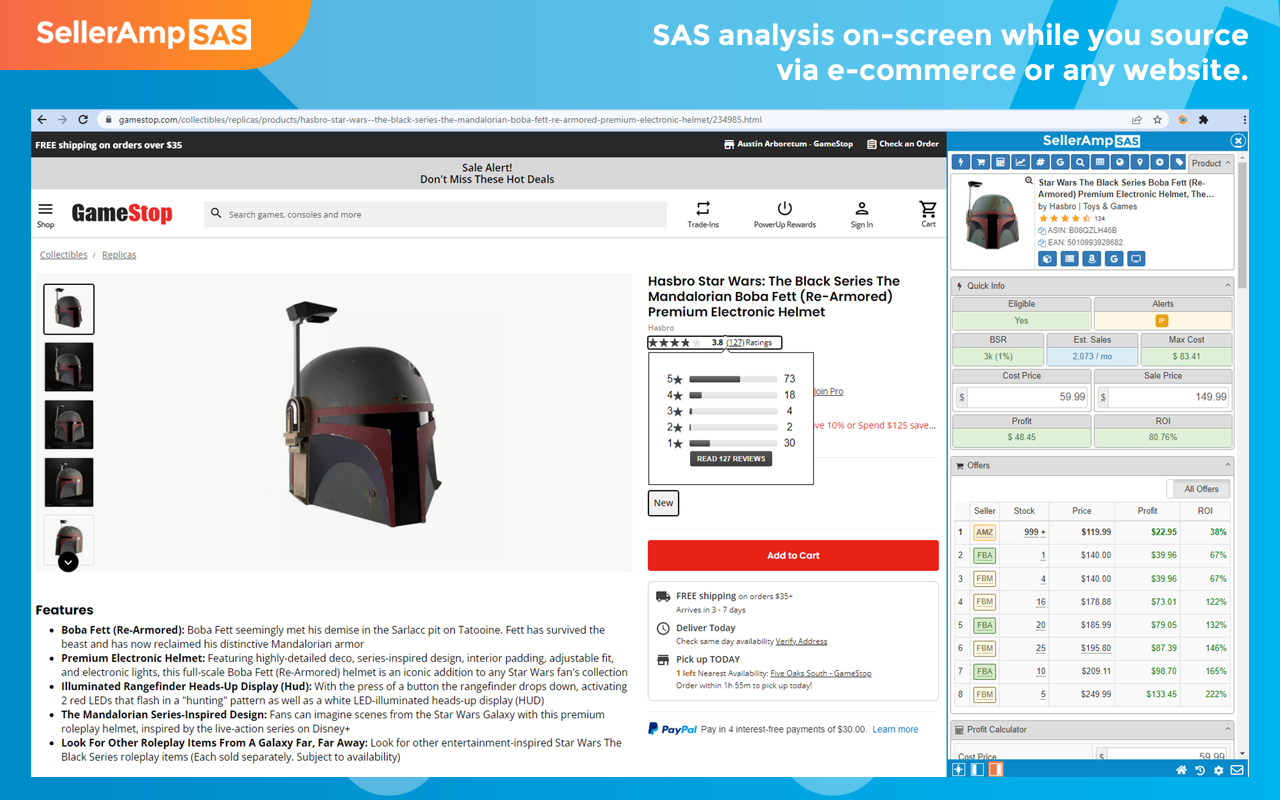Click the Google icon button below the EAN
This screenshot has width=1280, height=800.
click(1114, 259)
